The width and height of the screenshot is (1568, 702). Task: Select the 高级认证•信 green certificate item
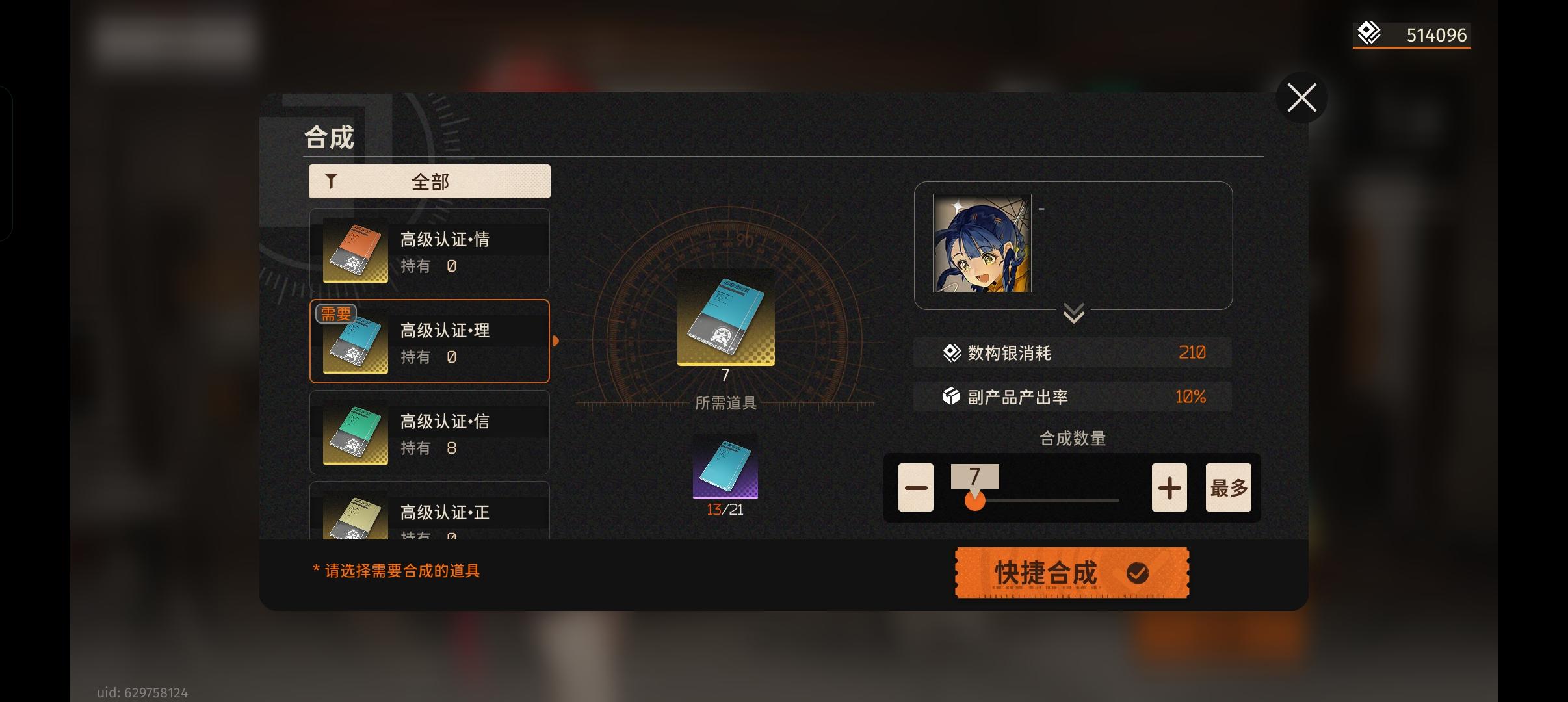430,432
